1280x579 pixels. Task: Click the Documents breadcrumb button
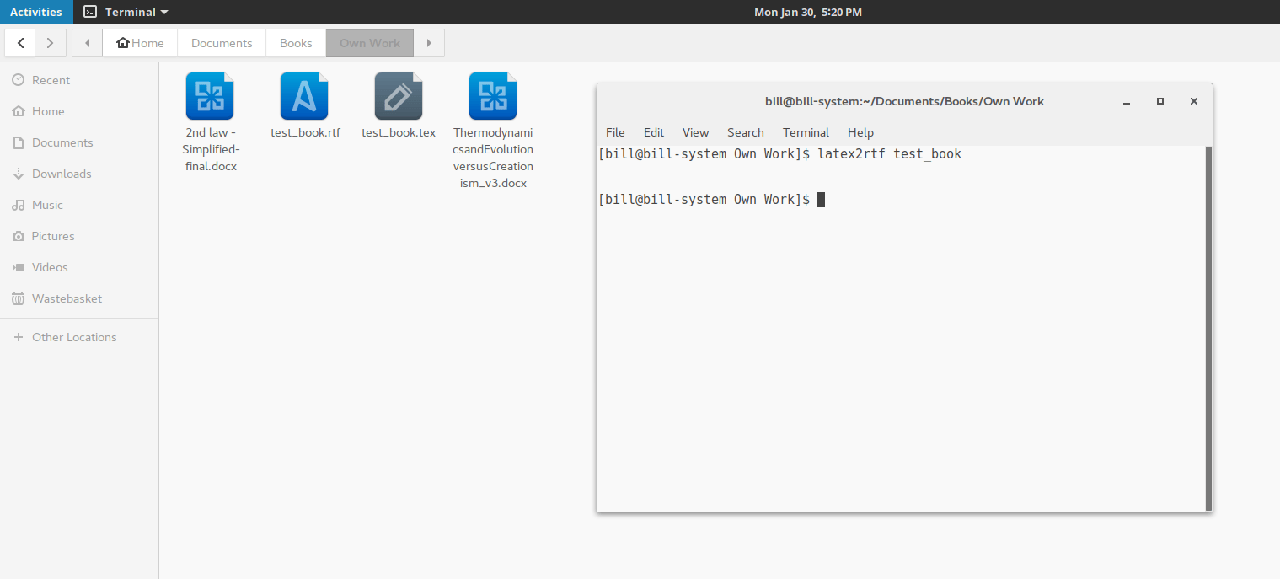221,43
